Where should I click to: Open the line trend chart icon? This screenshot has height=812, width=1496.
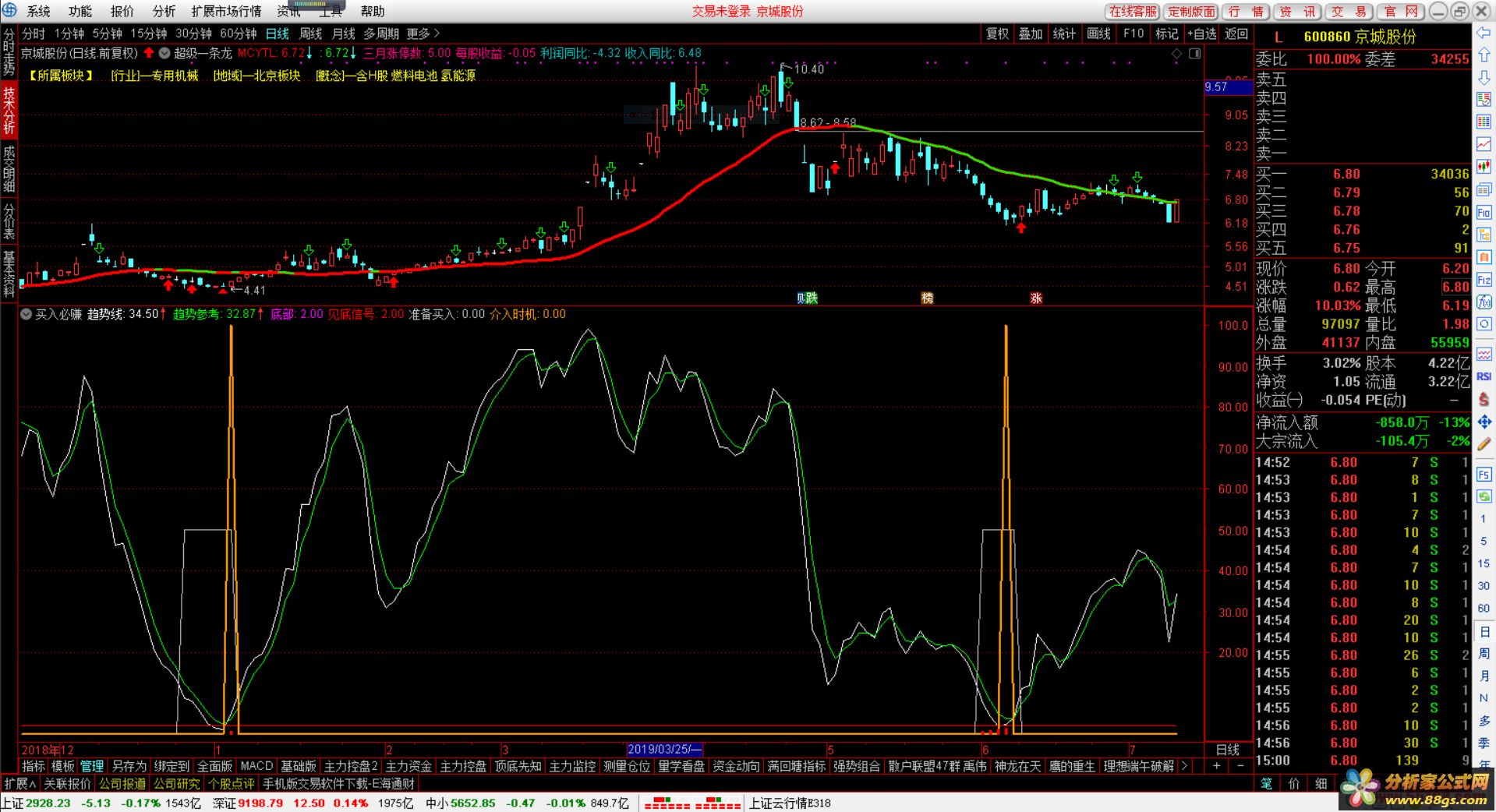[1484, 145]
